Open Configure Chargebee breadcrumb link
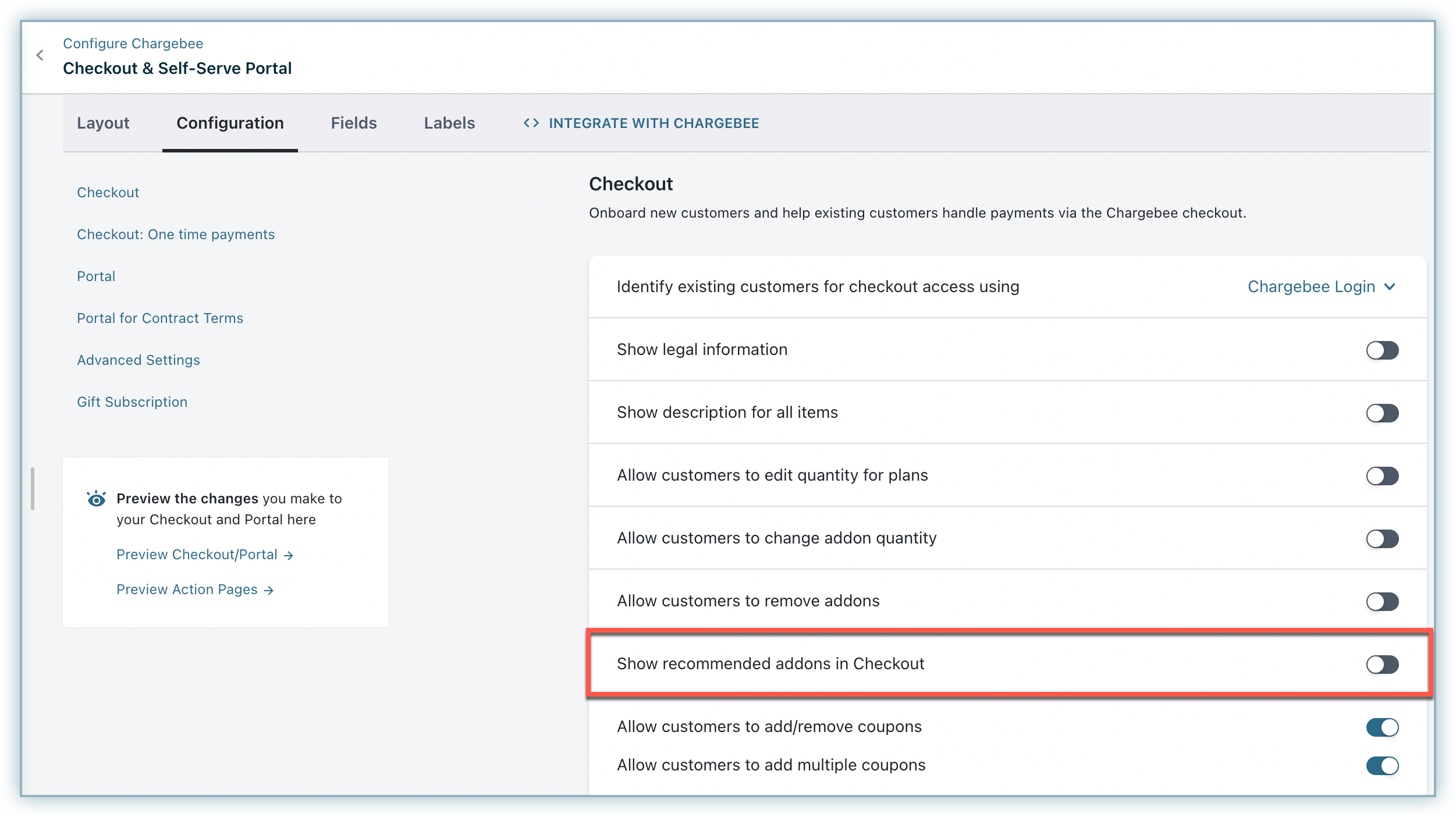This screenshot has height=817, width=1456. pos(133,44)
